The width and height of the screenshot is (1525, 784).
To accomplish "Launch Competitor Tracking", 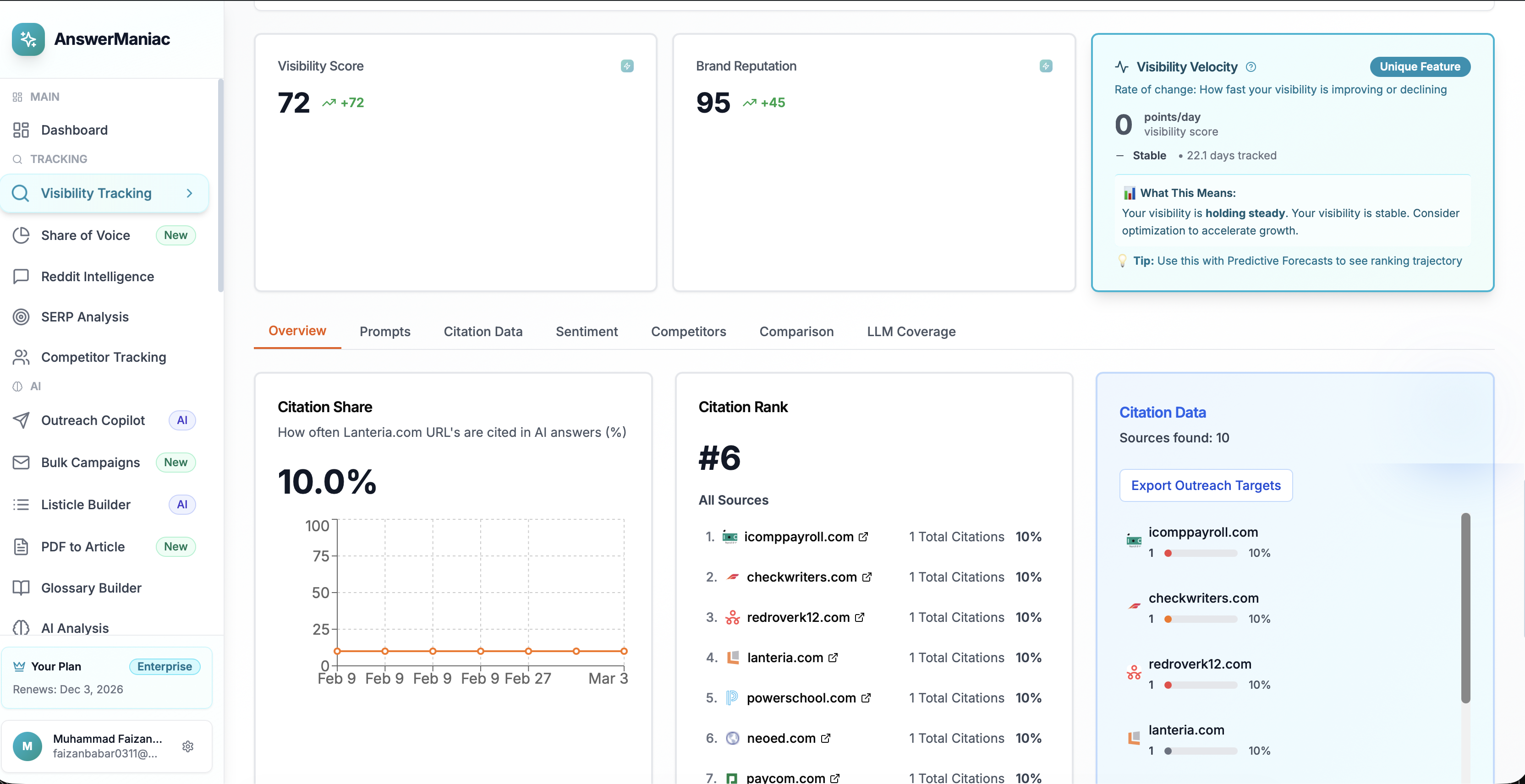I will 103,357.
